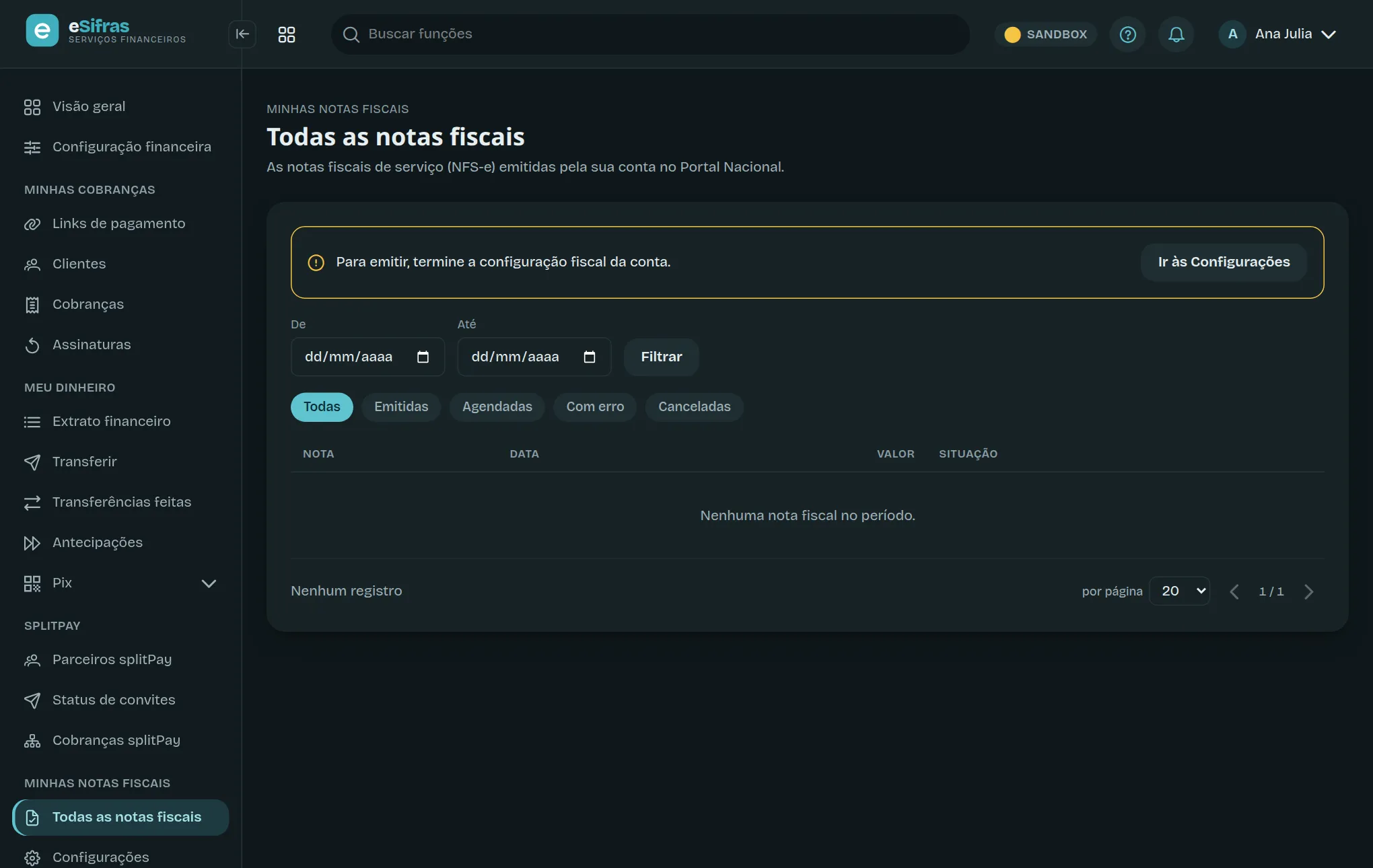Open Todas as notas fiscais sidebar item
1373x868 pixels.
pos(121,818)
